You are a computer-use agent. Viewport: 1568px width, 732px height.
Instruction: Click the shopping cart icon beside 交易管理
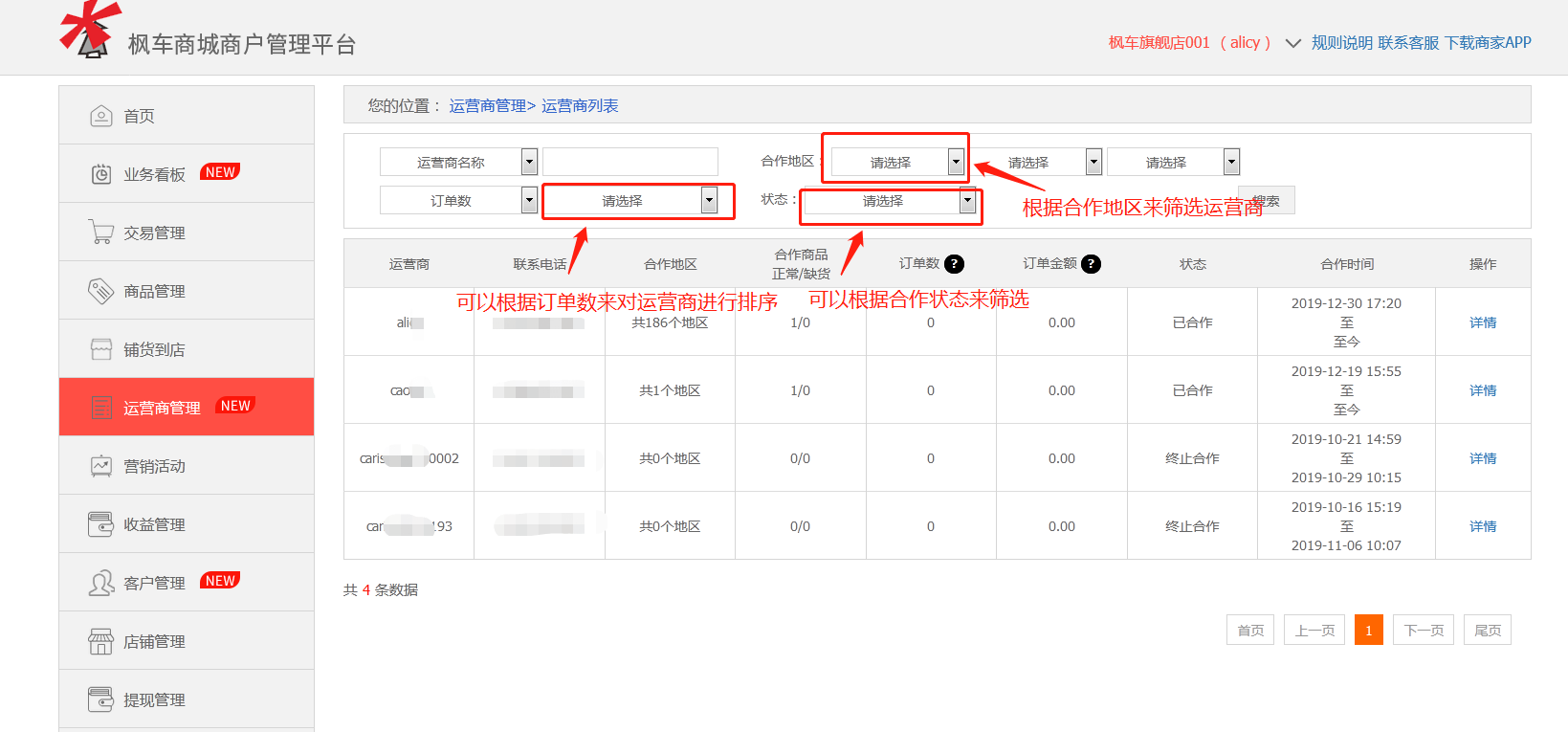pos(100,232)
